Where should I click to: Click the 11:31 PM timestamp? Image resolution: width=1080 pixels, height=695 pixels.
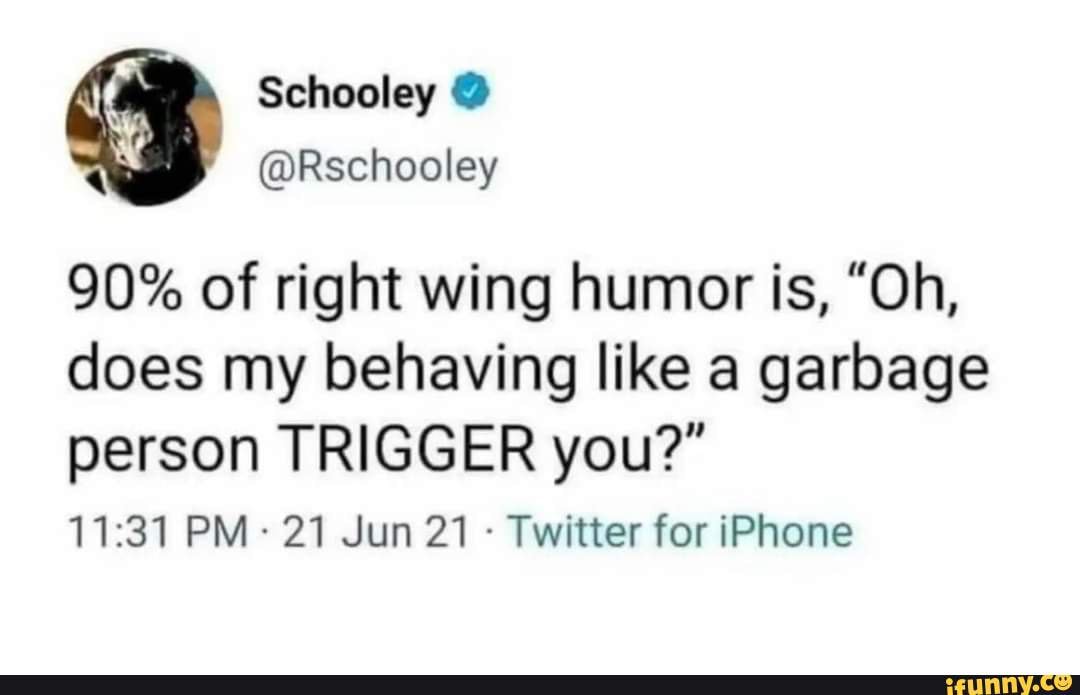(158, 533)
